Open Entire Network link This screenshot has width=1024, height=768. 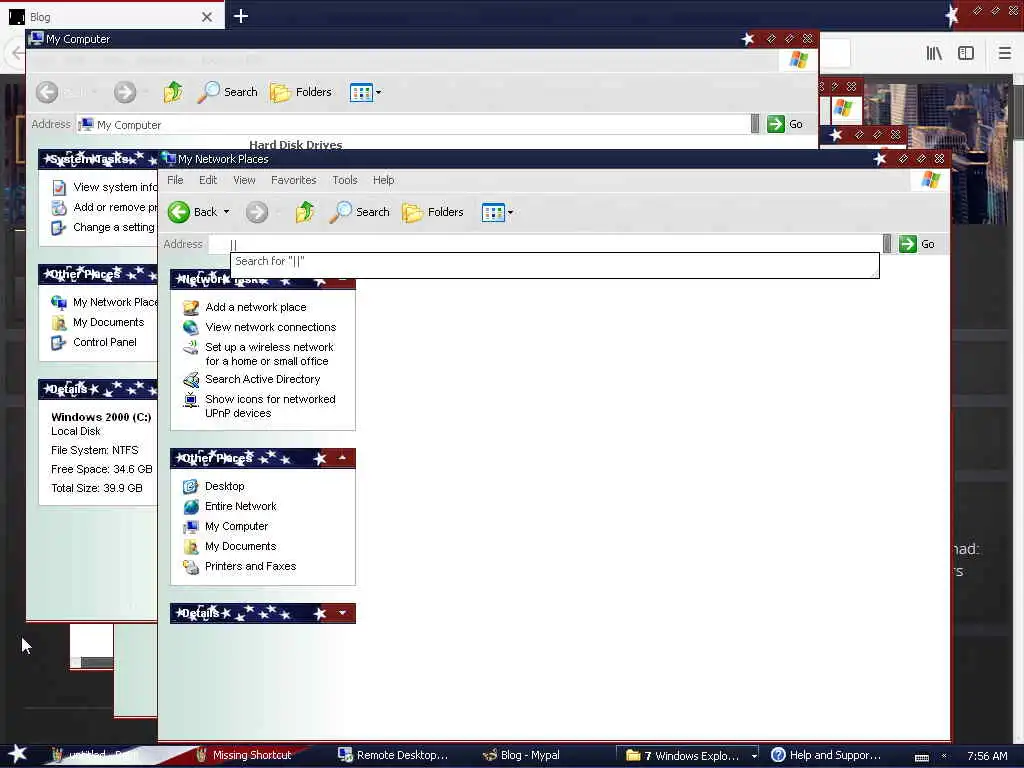[x=240, y=507]
